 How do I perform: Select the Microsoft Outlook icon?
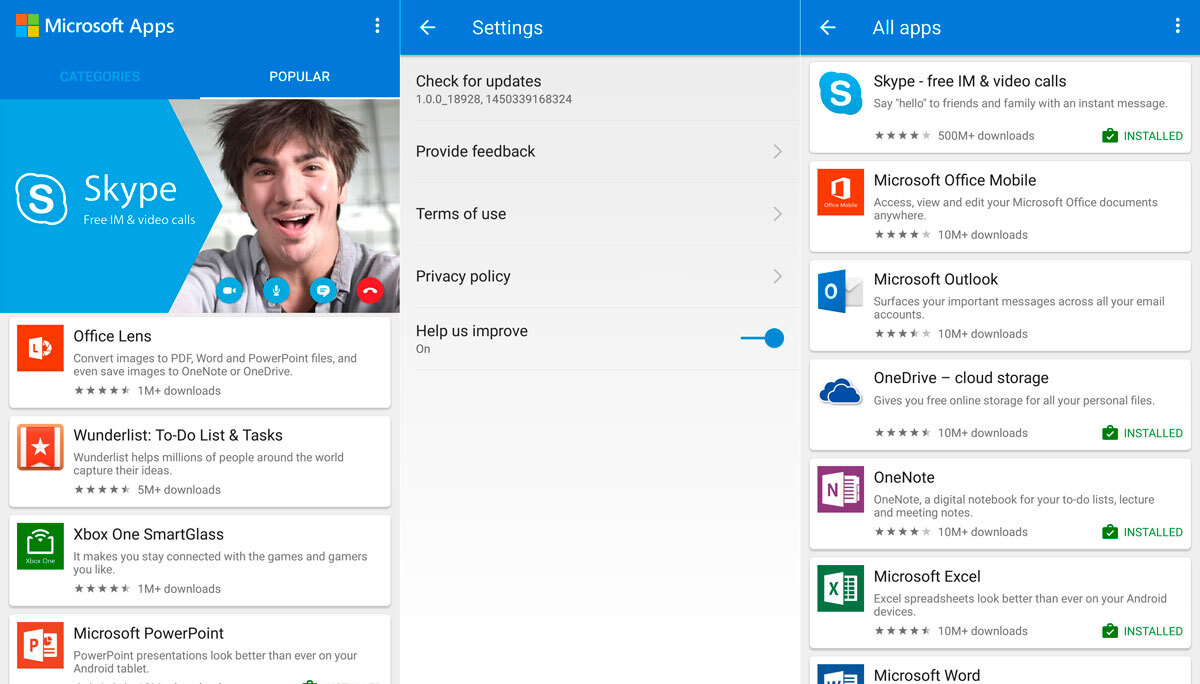[840, 291]
